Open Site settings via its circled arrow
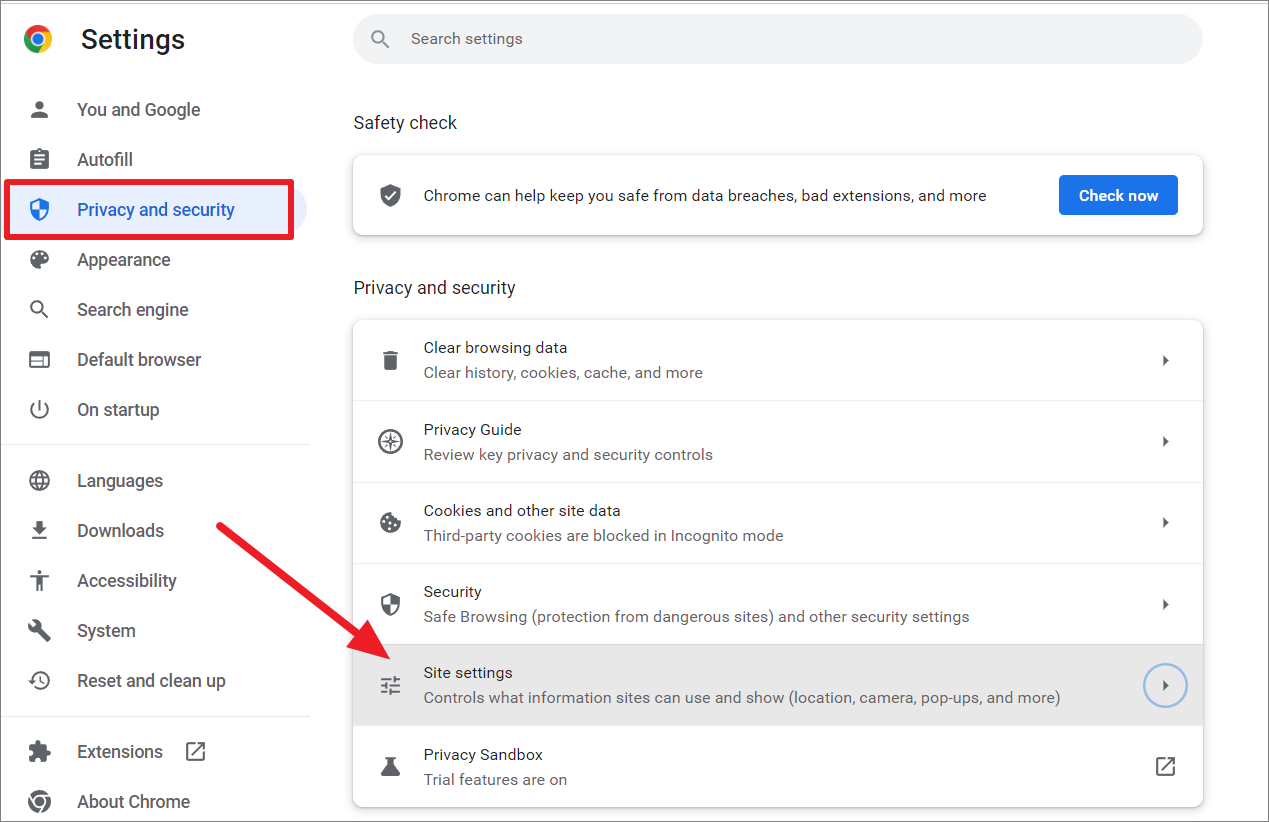 (x=1165, y=686)
